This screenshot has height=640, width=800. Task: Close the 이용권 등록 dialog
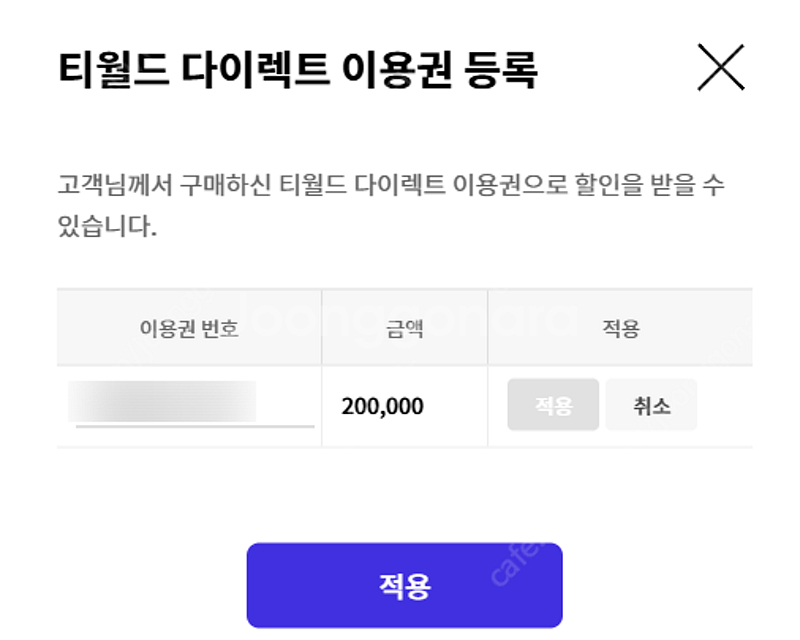point(720,69)
